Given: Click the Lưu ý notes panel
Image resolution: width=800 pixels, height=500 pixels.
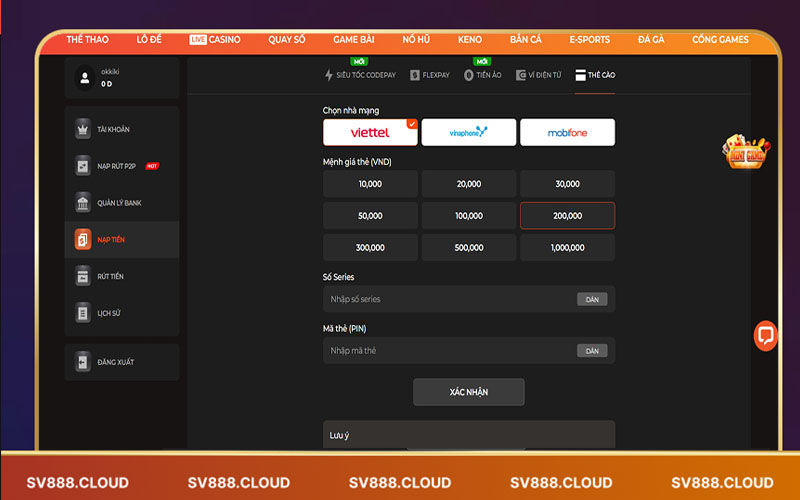Looking at the screenshot, I should point(469,435).
